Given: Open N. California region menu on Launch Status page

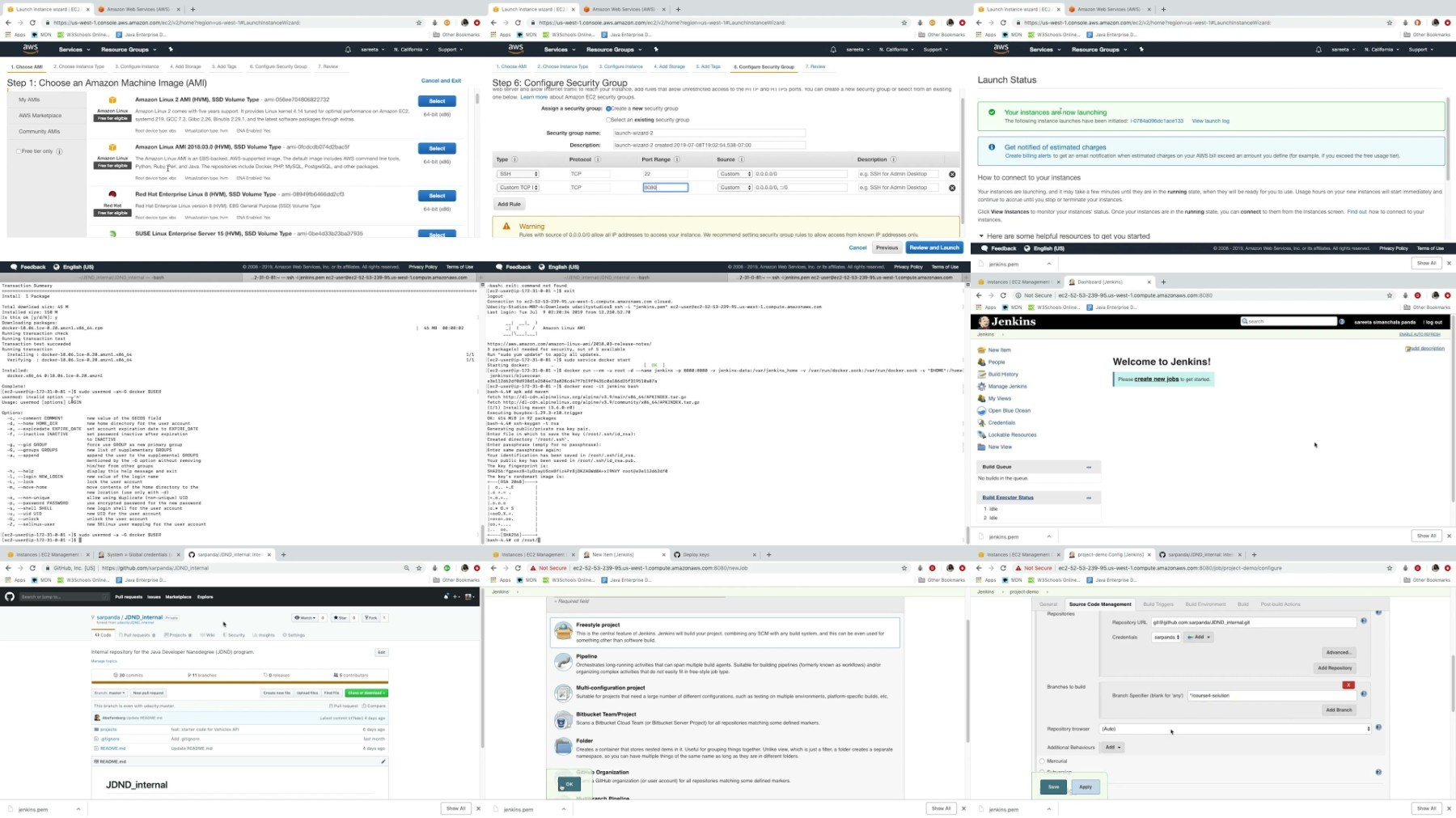Looking at the screenshot, I should click(x=1381, y=49).
